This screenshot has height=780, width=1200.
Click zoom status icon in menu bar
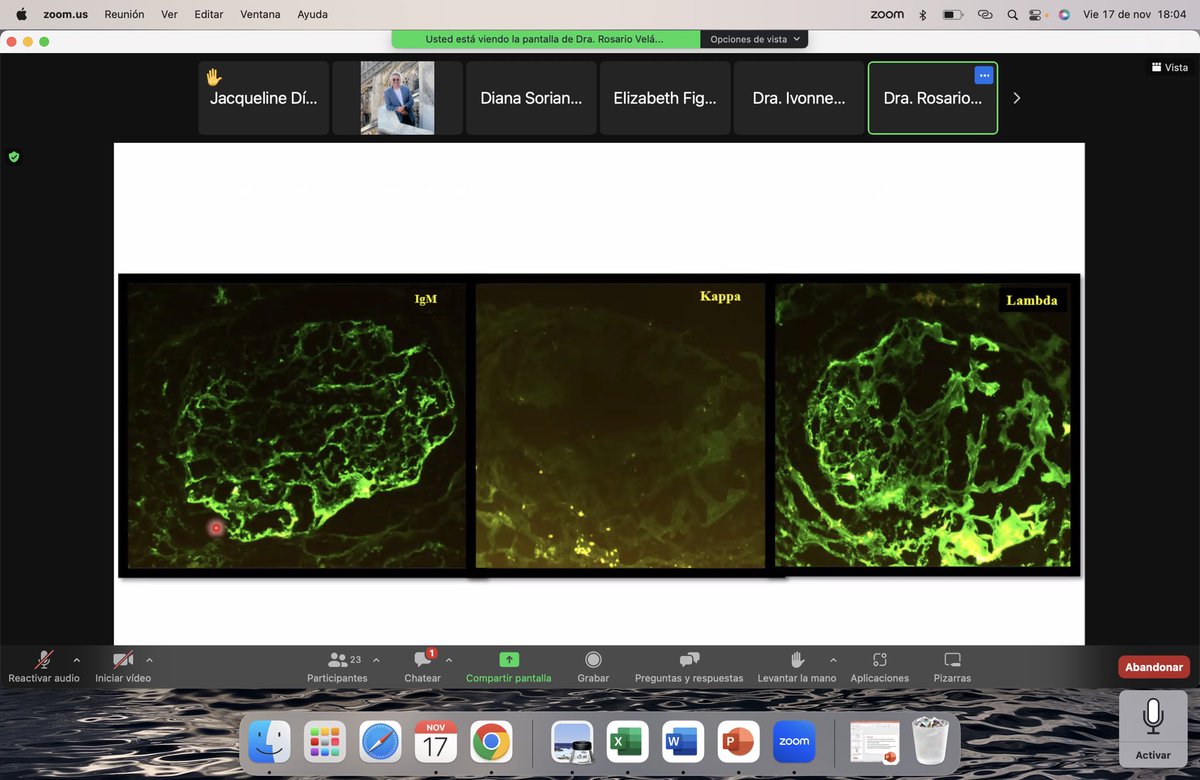(x=887, y=14)
